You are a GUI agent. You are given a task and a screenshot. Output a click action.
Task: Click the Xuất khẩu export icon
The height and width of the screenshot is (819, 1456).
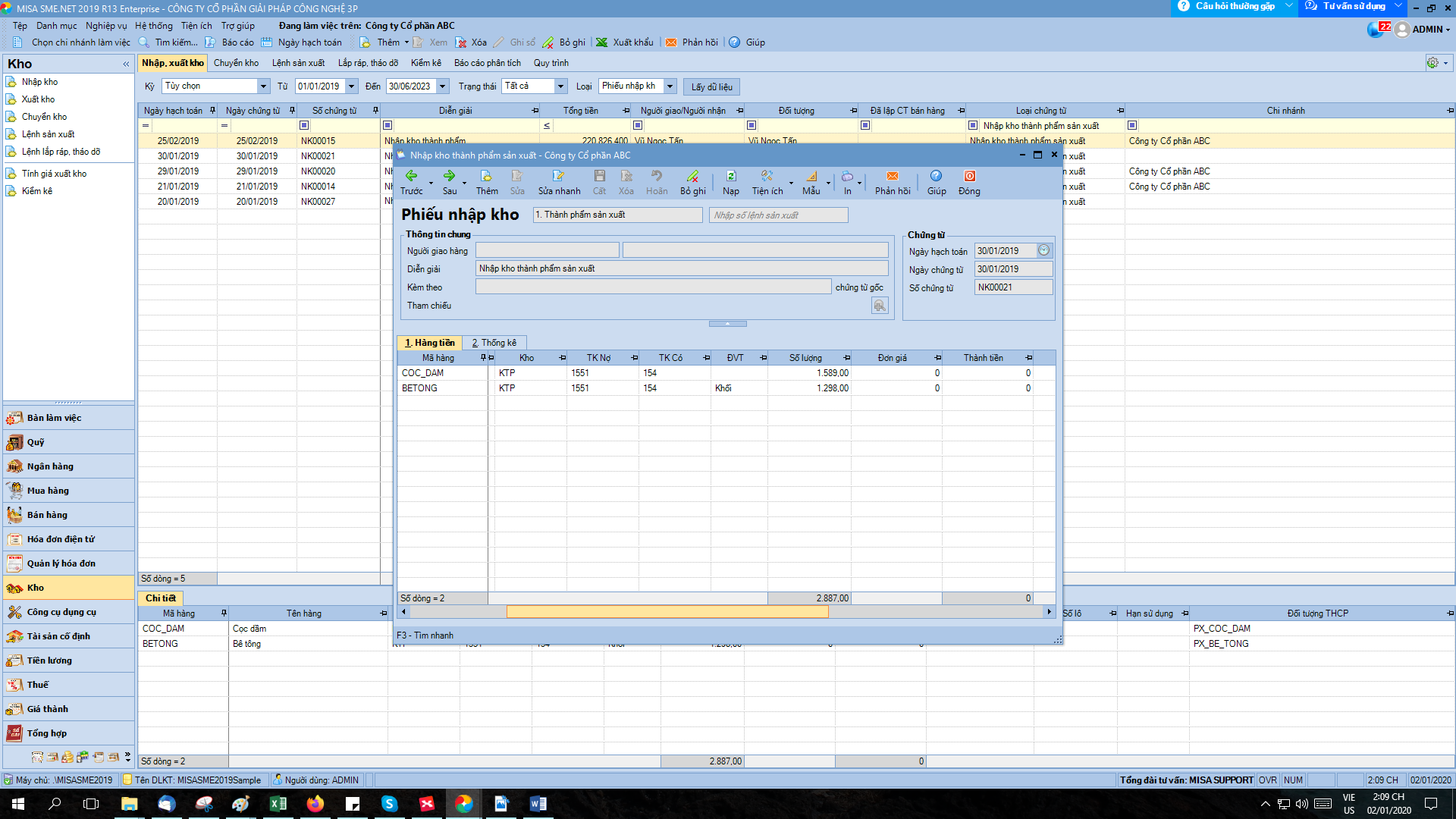click(x=602, y=42)
